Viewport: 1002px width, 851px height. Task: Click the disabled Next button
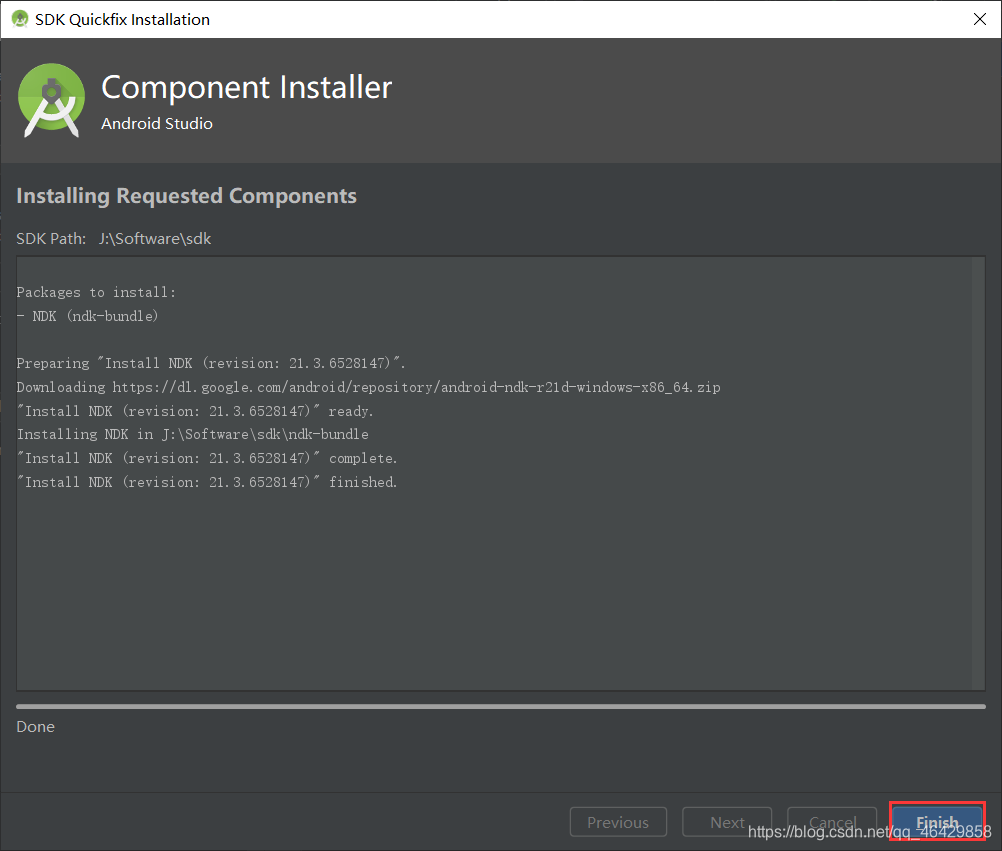(x=727, y=822)
